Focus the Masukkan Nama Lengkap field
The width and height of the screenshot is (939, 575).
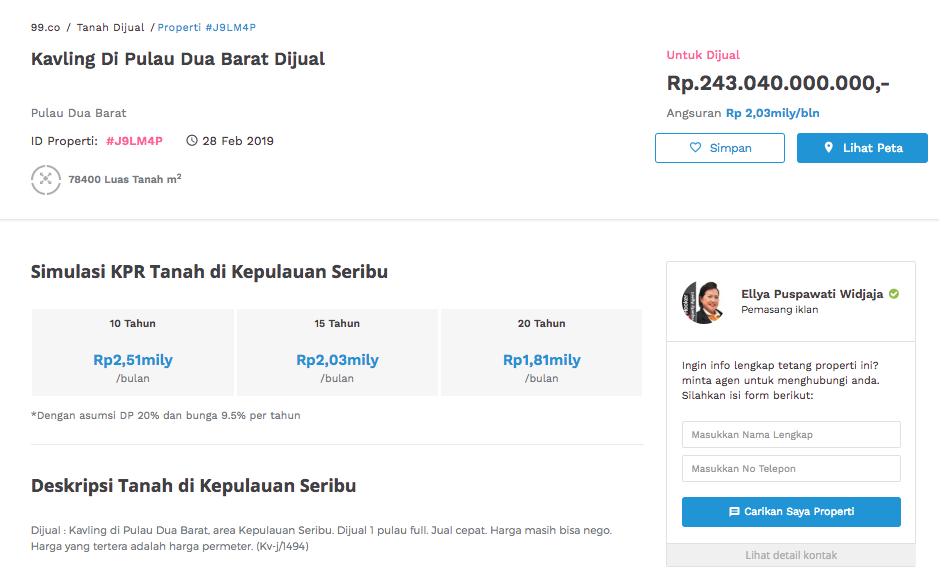(x=790, y=434)
